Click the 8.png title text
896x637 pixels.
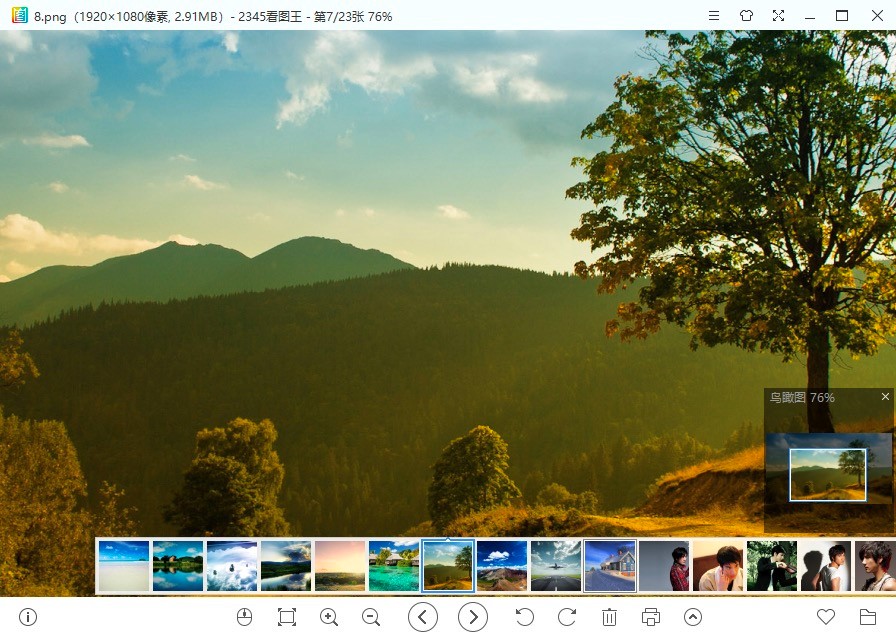click(x=50, y=17)
